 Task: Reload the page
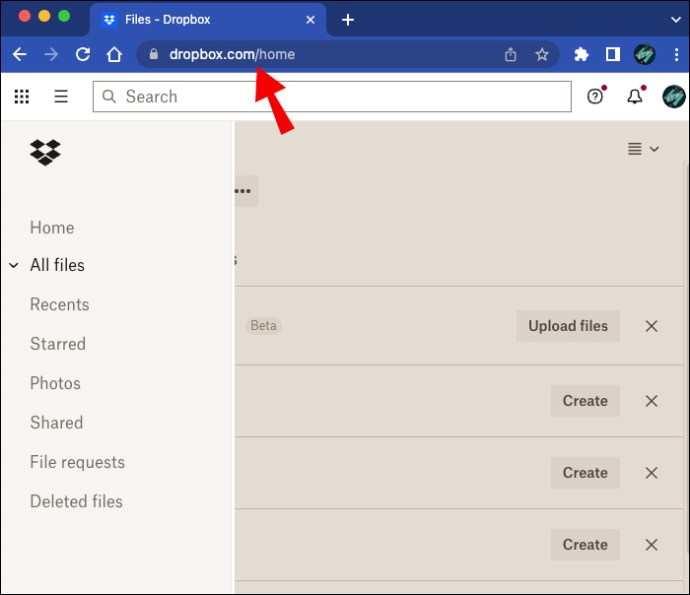83,55
